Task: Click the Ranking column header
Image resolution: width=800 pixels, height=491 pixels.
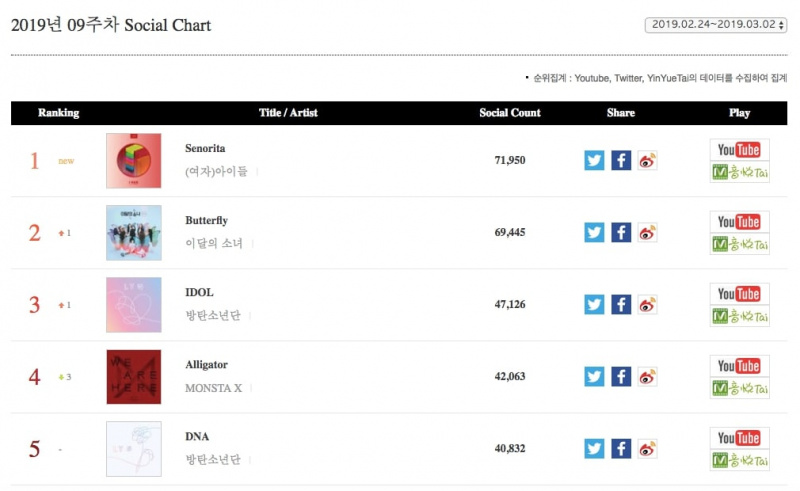Action: 59,113
